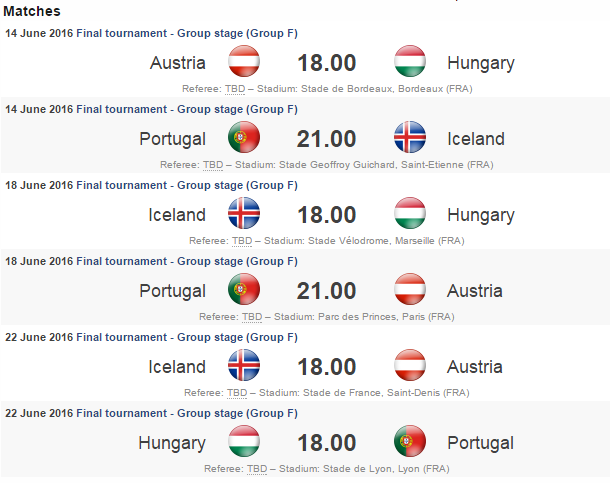
Task: Click Austria flag in Iceland vs Austria match
Action: pos(410,366)
